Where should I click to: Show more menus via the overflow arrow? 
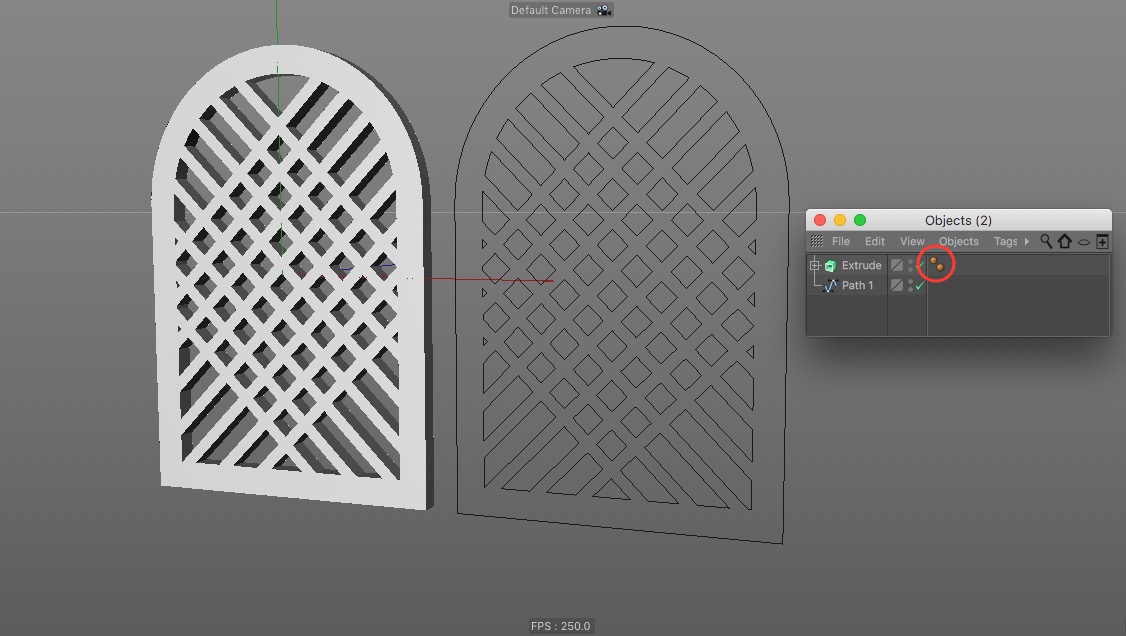click(x=1027, y=241)
